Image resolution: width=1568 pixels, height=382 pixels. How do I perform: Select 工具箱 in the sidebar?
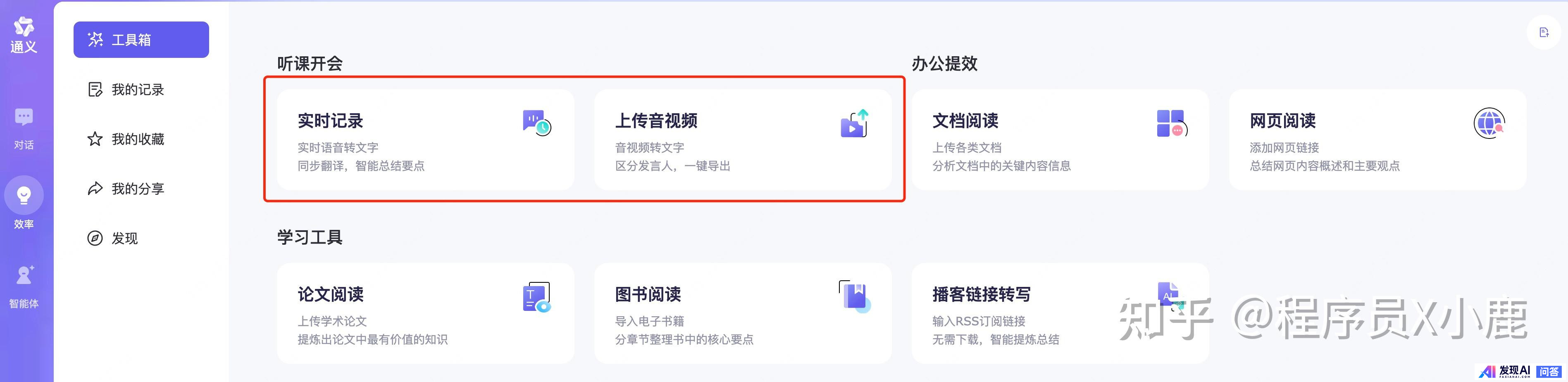point(141,40)
